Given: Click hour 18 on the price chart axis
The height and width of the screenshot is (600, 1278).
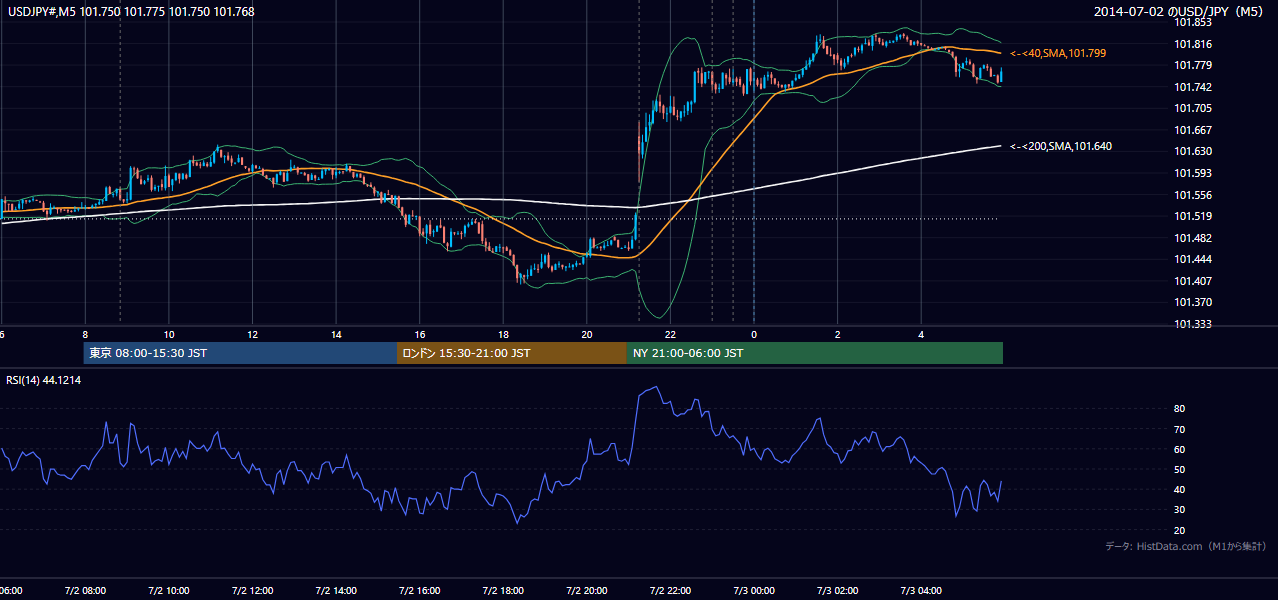Looking at the screenshot, I should tap(503, 335).
